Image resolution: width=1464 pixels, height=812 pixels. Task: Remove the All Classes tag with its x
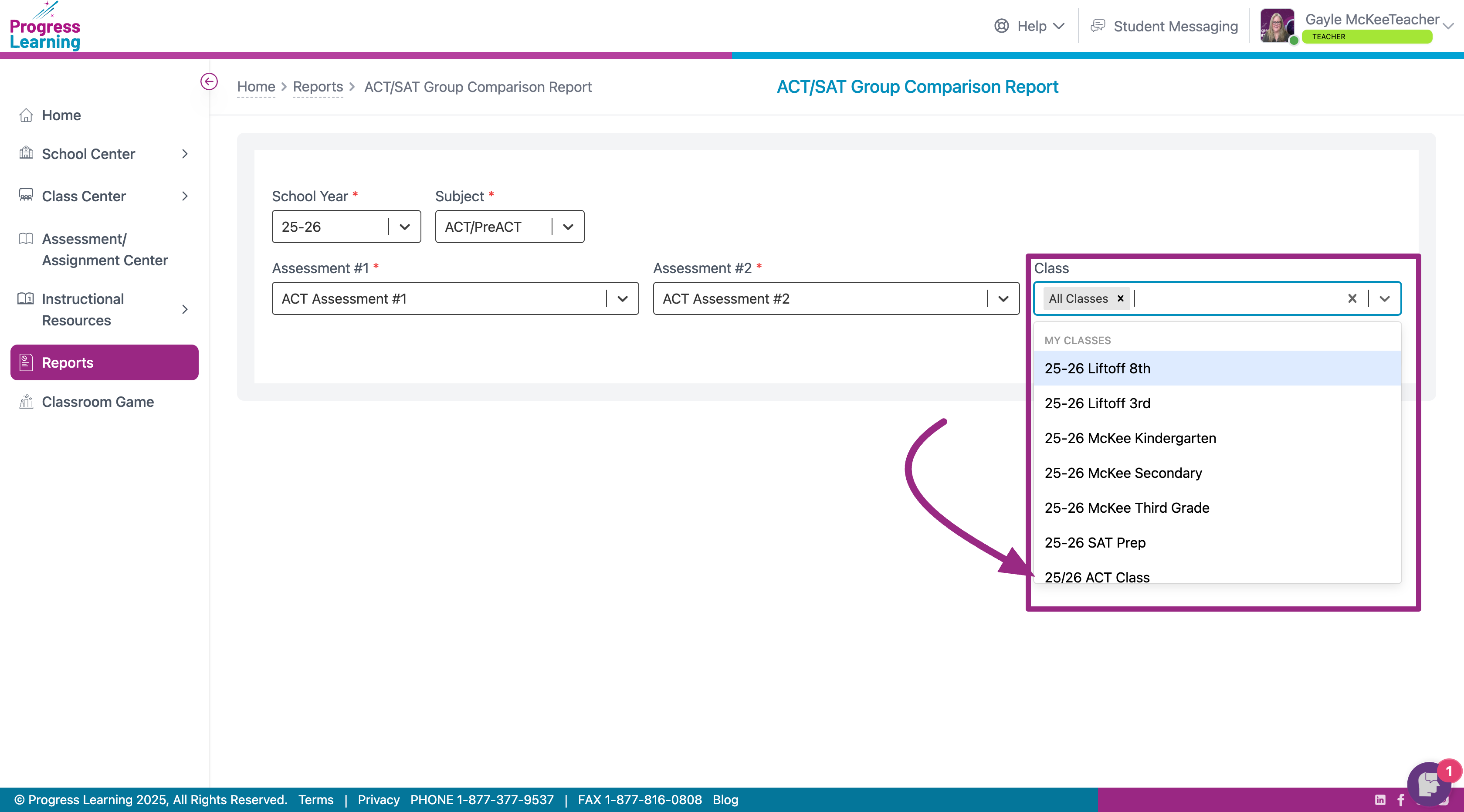[x=1120, y=298]
